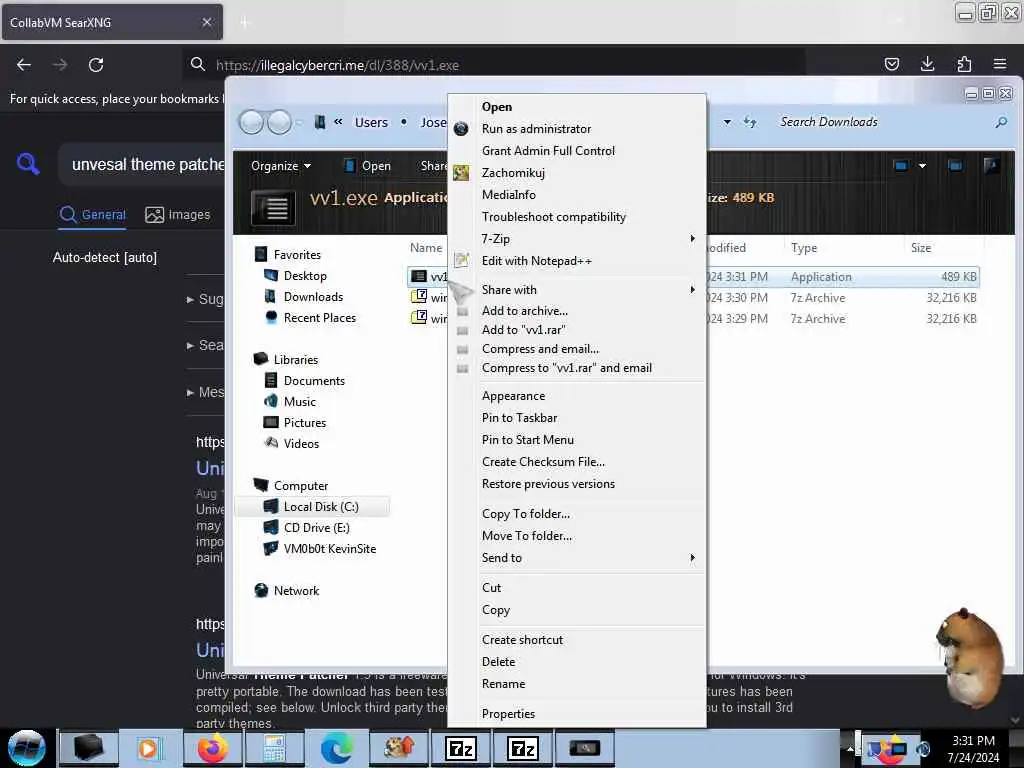Sort by the Type column header

[804, 248]
